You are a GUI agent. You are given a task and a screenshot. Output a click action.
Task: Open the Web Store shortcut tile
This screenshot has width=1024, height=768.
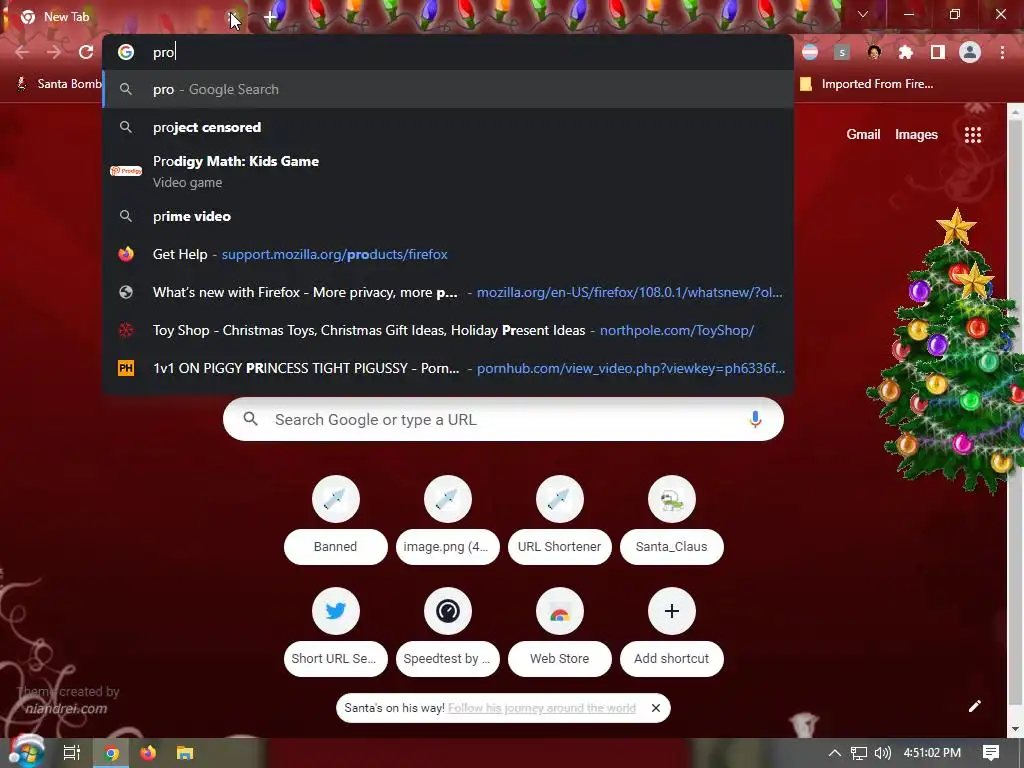[x=560, y=632]
